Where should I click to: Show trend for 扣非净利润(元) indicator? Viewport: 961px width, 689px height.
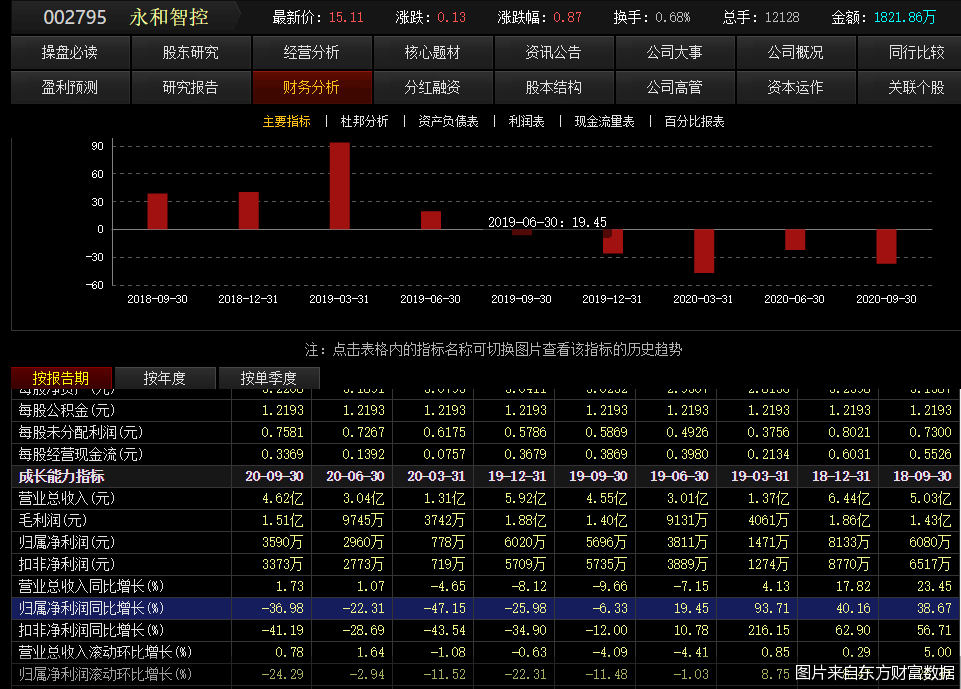(67, 565)
